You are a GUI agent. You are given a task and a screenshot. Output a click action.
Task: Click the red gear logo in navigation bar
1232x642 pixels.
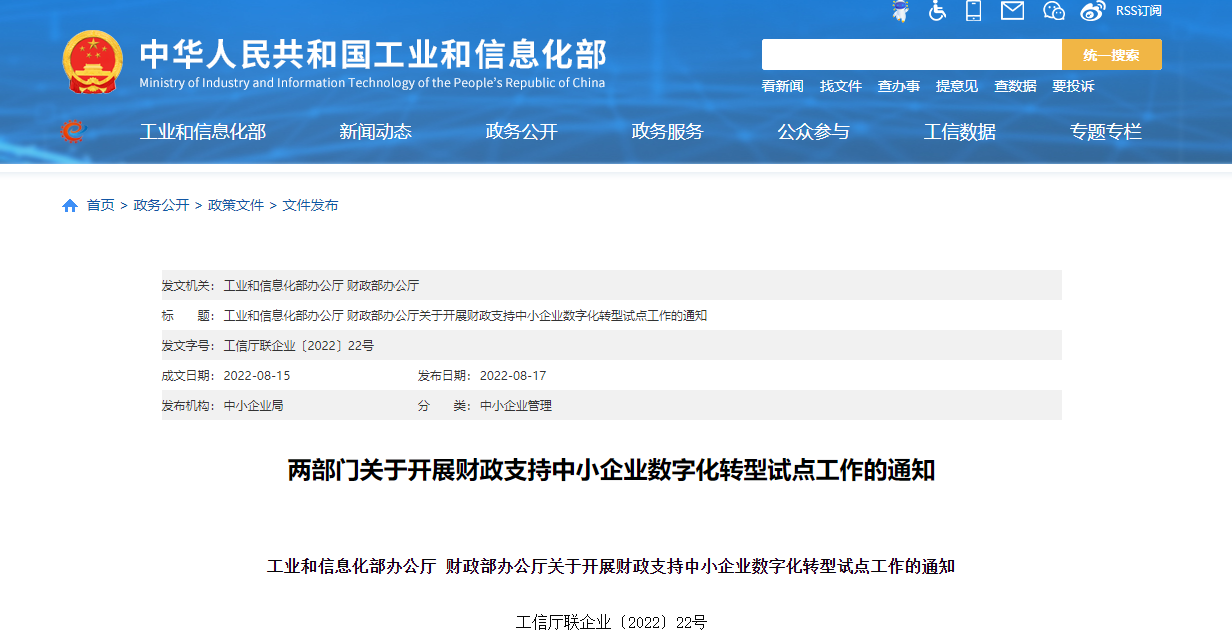pyautogui.click(x=73, y=131)
